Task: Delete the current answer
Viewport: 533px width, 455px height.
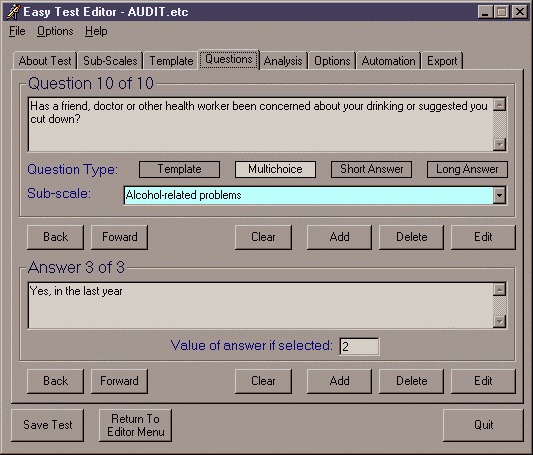Action: pyautogui.click(x=411, y=381)
